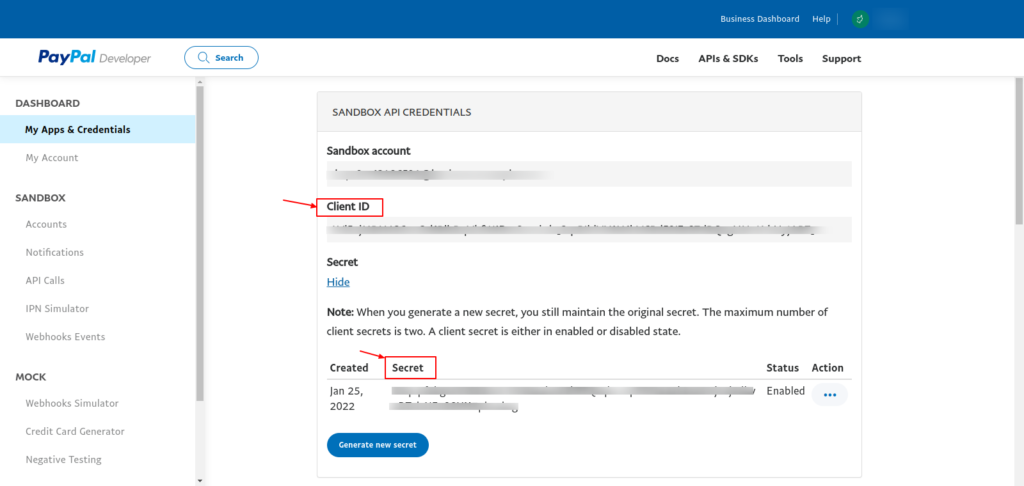This screenshot has width=1024, height=486.
Task: Open Notifications in sidebar
Action: pos(55,252)
